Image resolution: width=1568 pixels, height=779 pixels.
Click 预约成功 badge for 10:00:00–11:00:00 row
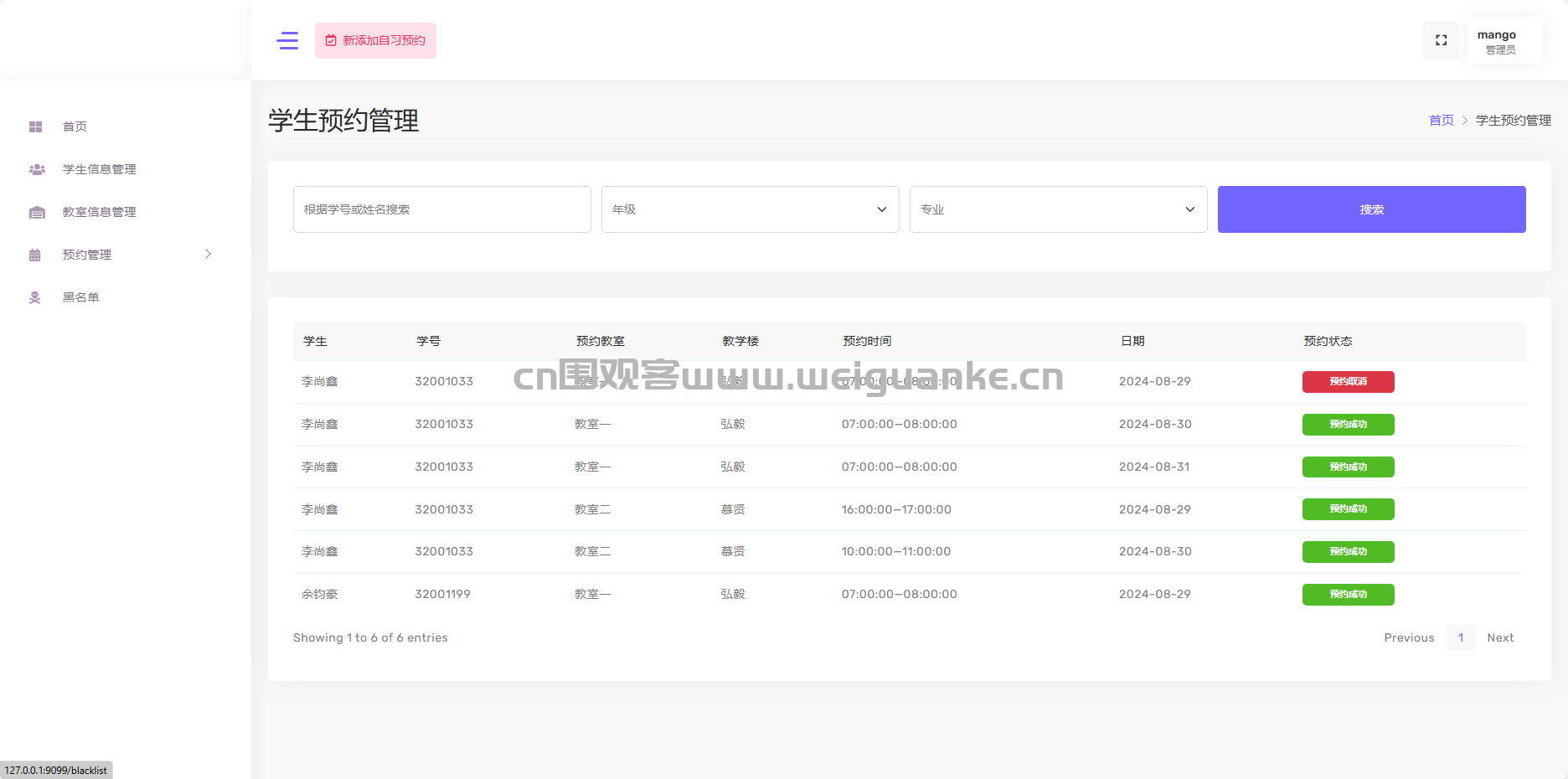point(1348,552)
